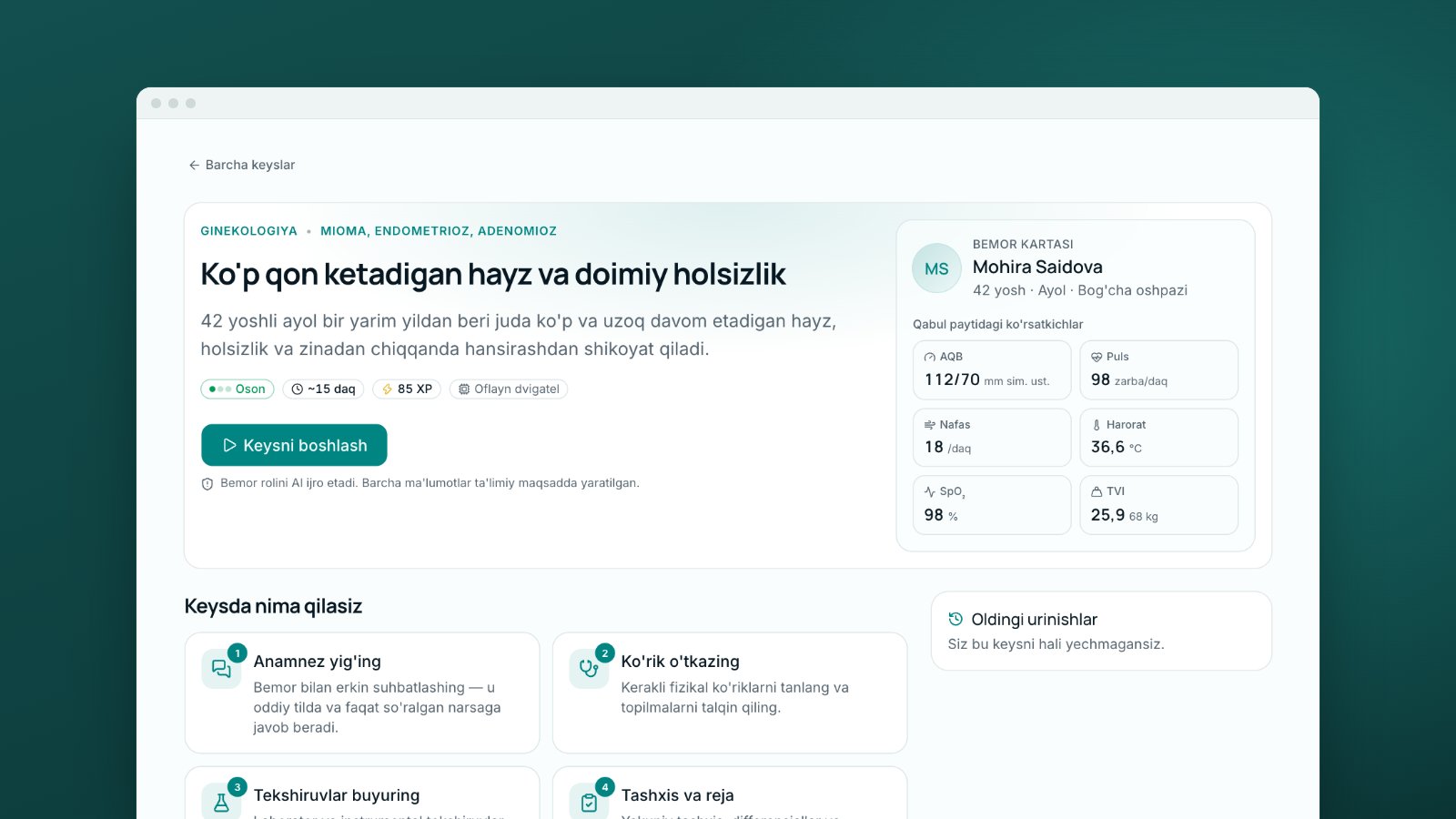Click the clock icon in ~15 daq badge
Image resolution: width=1456 pixels, height=819 pixels.
[x=297, y=389]
